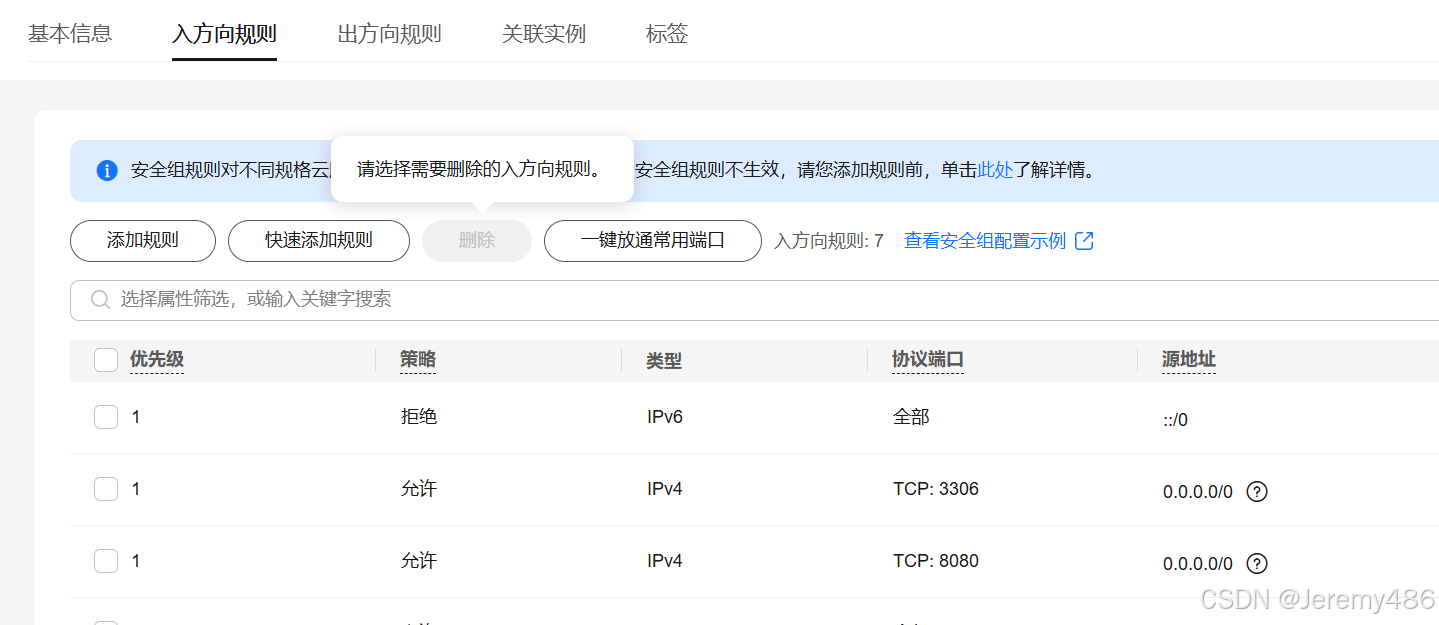Click the TCP: 8080 protocol port cell
Screen dimensions: 1439x625
pyautogui.click(x=936, y=561)
